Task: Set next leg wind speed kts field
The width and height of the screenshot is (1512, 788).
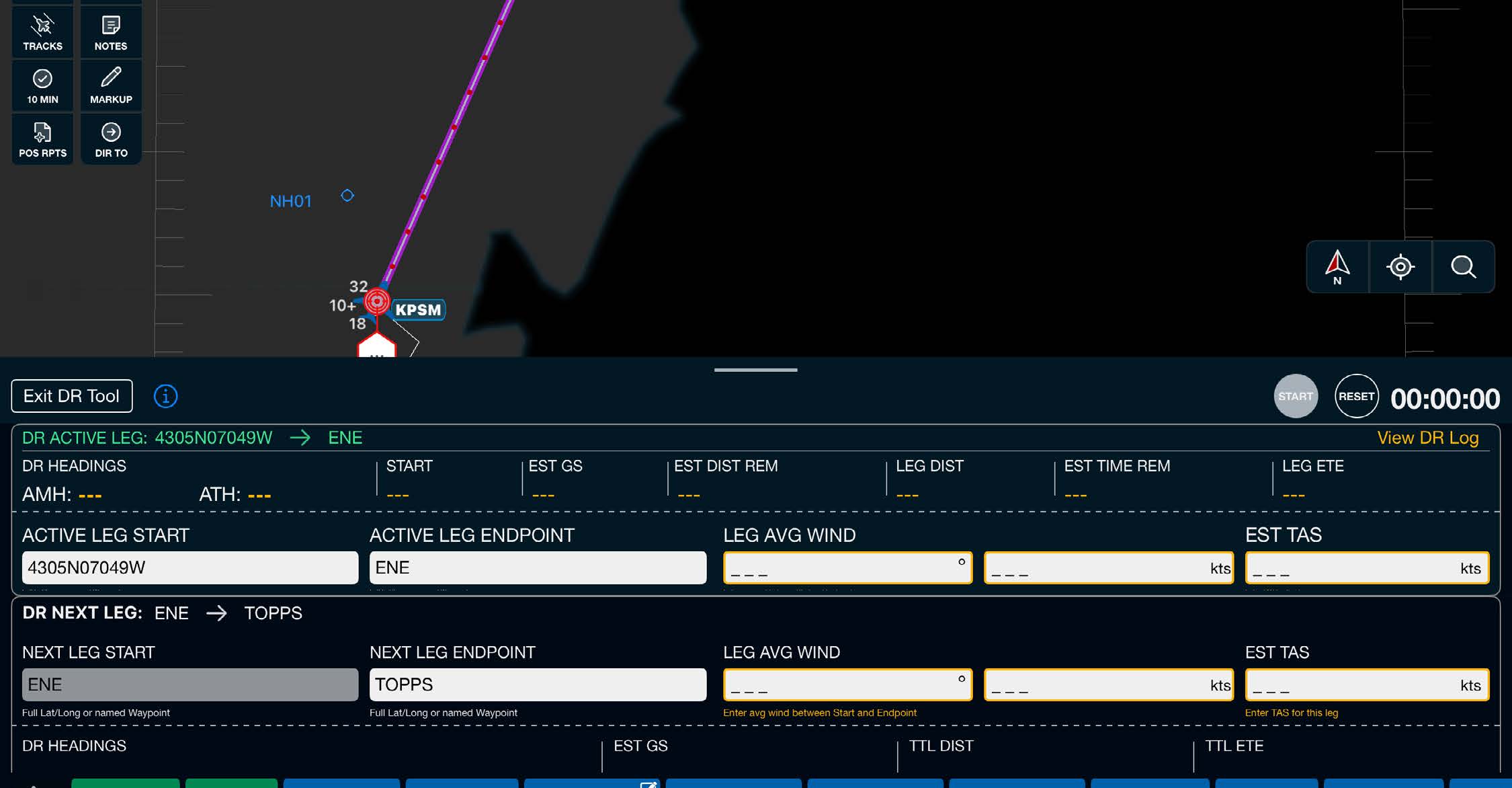Action: (x=1109, y=684)
